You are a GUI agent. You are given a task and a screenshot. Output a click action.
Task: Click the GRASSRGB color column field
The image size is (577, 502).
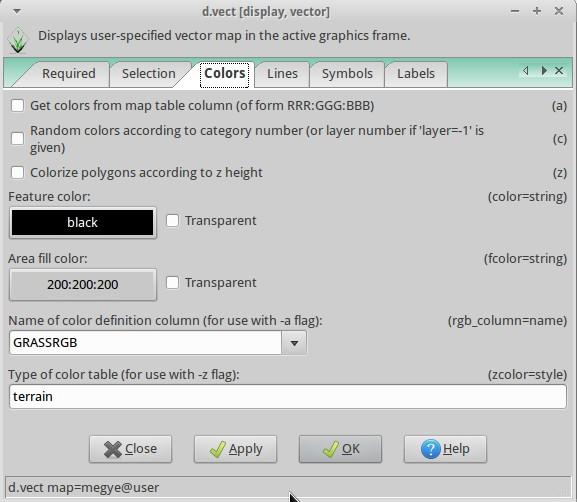pyautogui.click(x=146, y=343)
